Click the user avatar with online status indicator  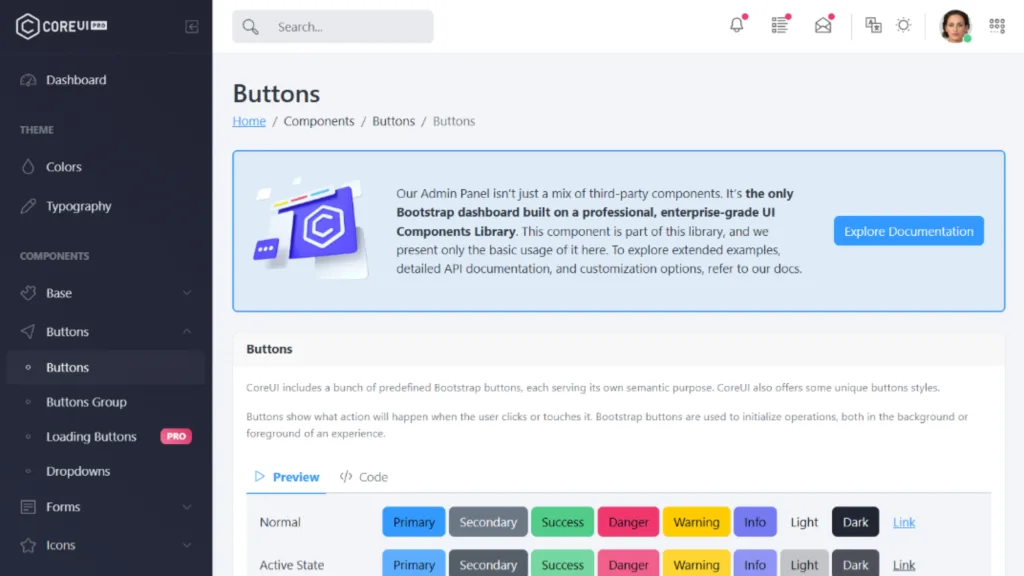(955, 25)
